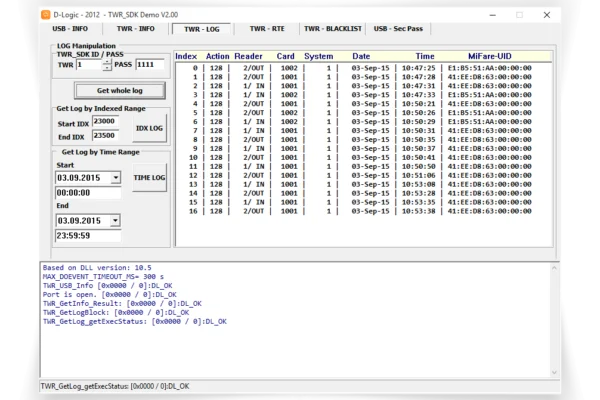Open the TWR - INFO tab
Screen dimensions: 600x400
click(135, 29)
